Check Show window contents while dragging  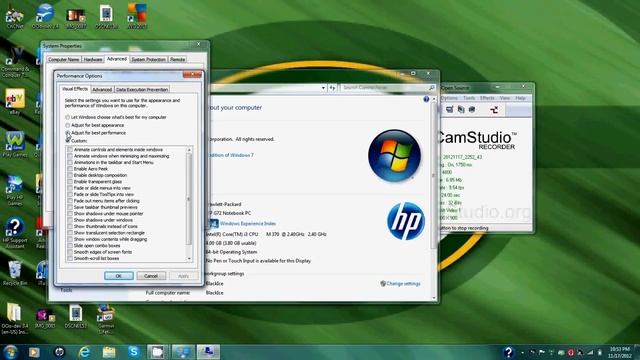coord(70,239)
